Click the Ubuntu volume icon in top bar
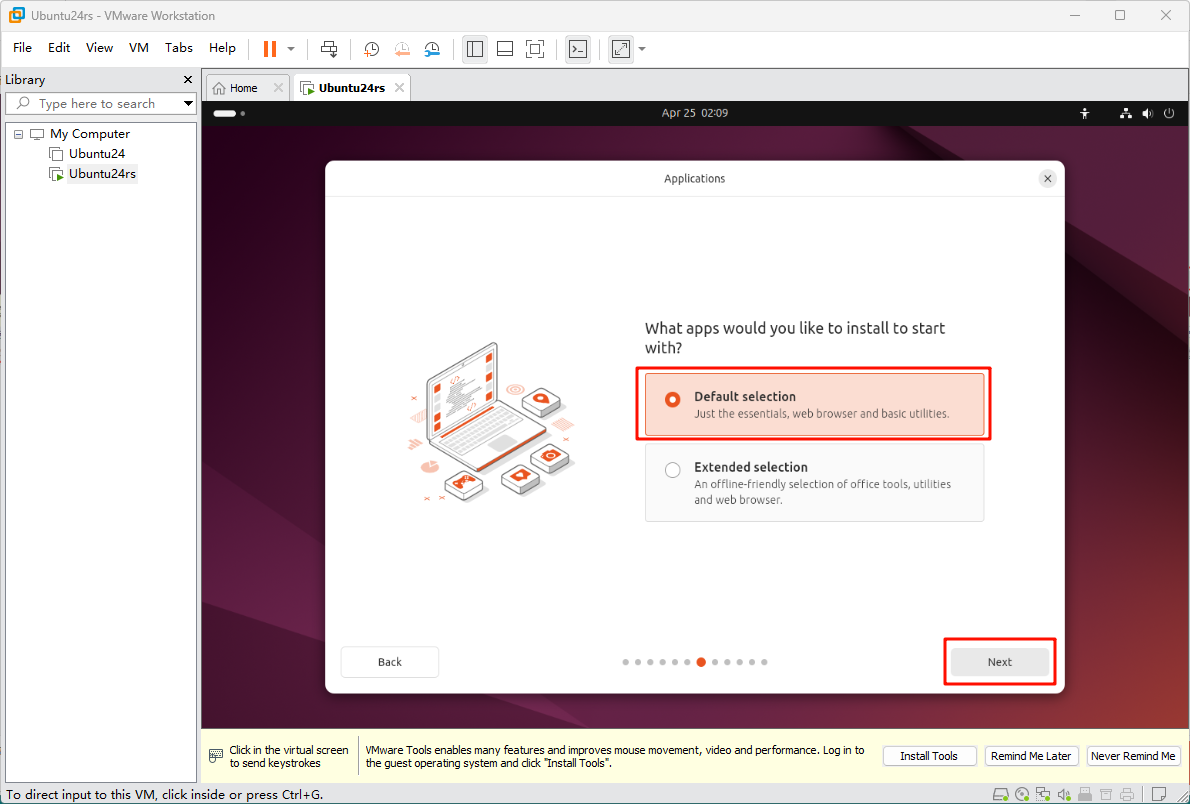The image size is (1190, 804). tap(1148, 113)
